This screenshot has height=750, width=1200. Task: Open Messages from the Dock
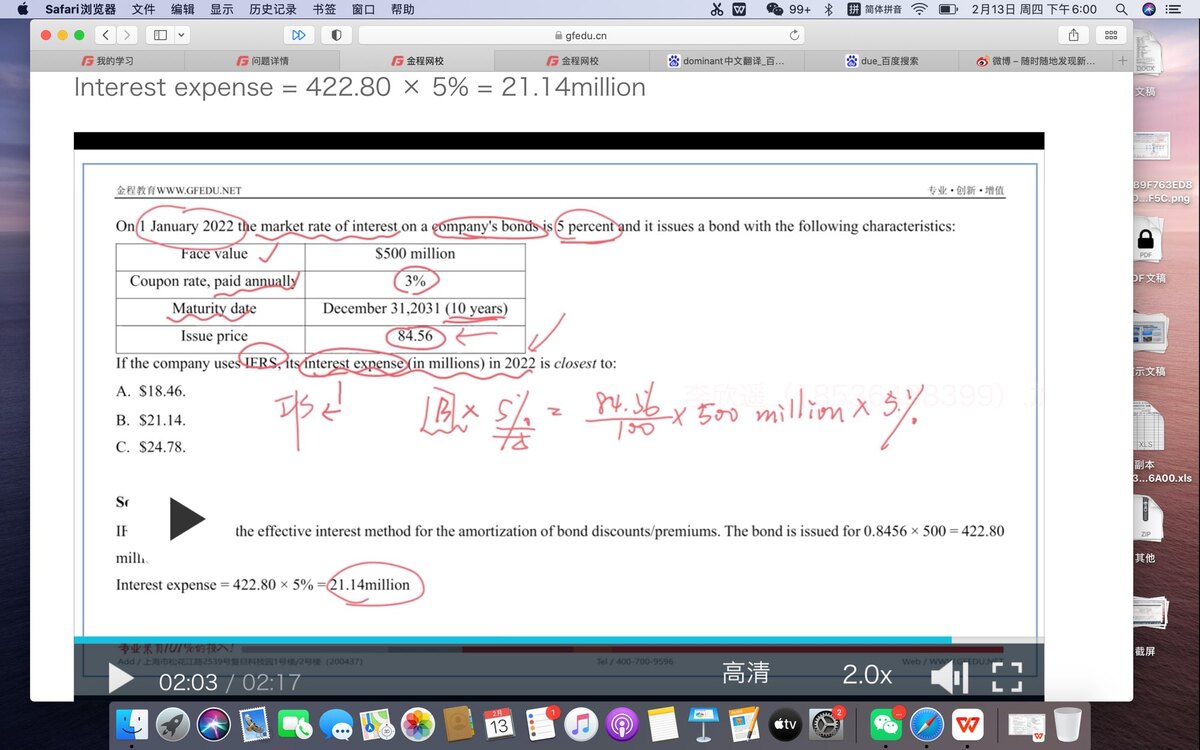click(336, 724)
